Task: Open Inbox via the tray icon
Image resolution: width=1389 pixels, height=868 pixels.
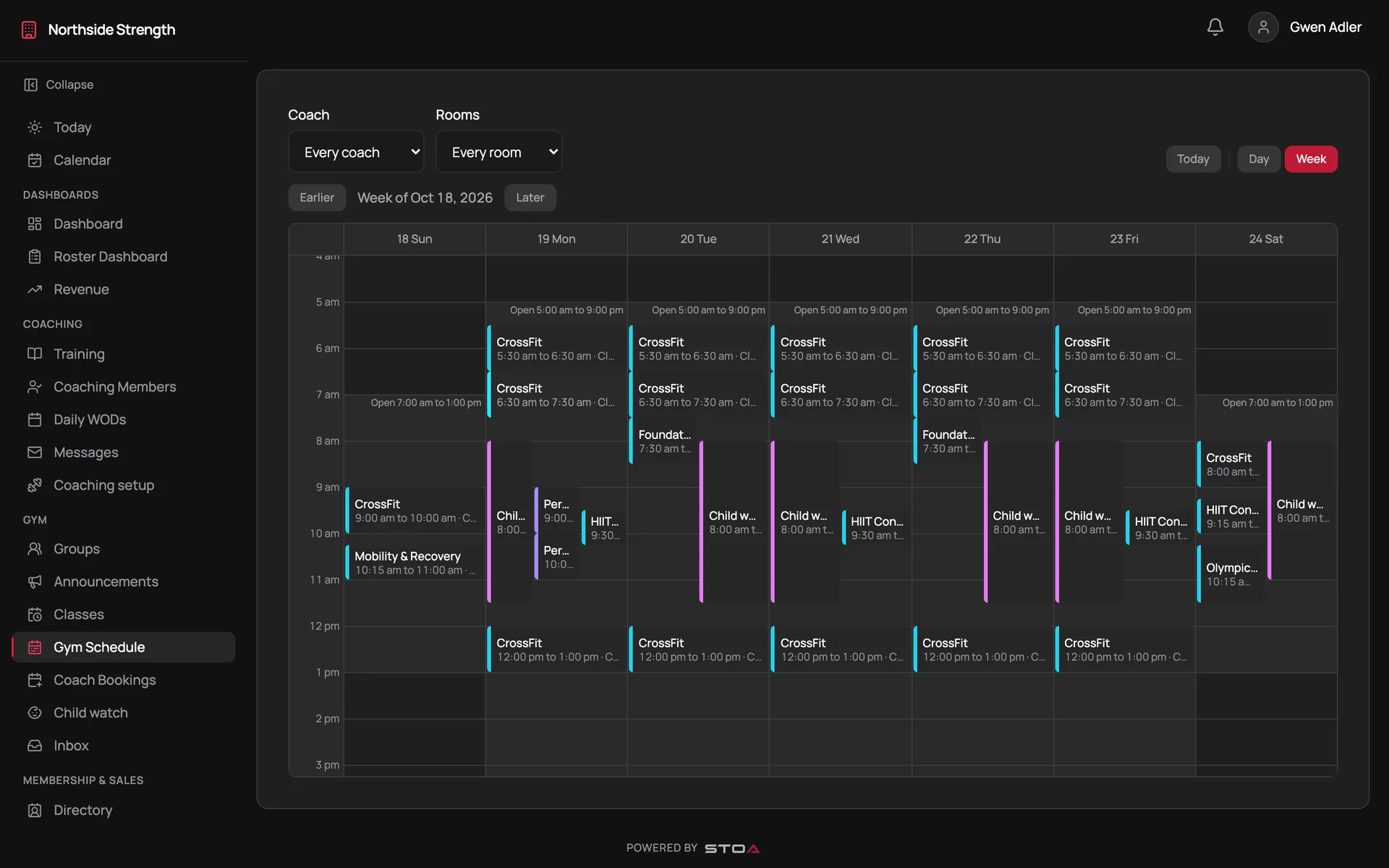Action: point(35,745)
